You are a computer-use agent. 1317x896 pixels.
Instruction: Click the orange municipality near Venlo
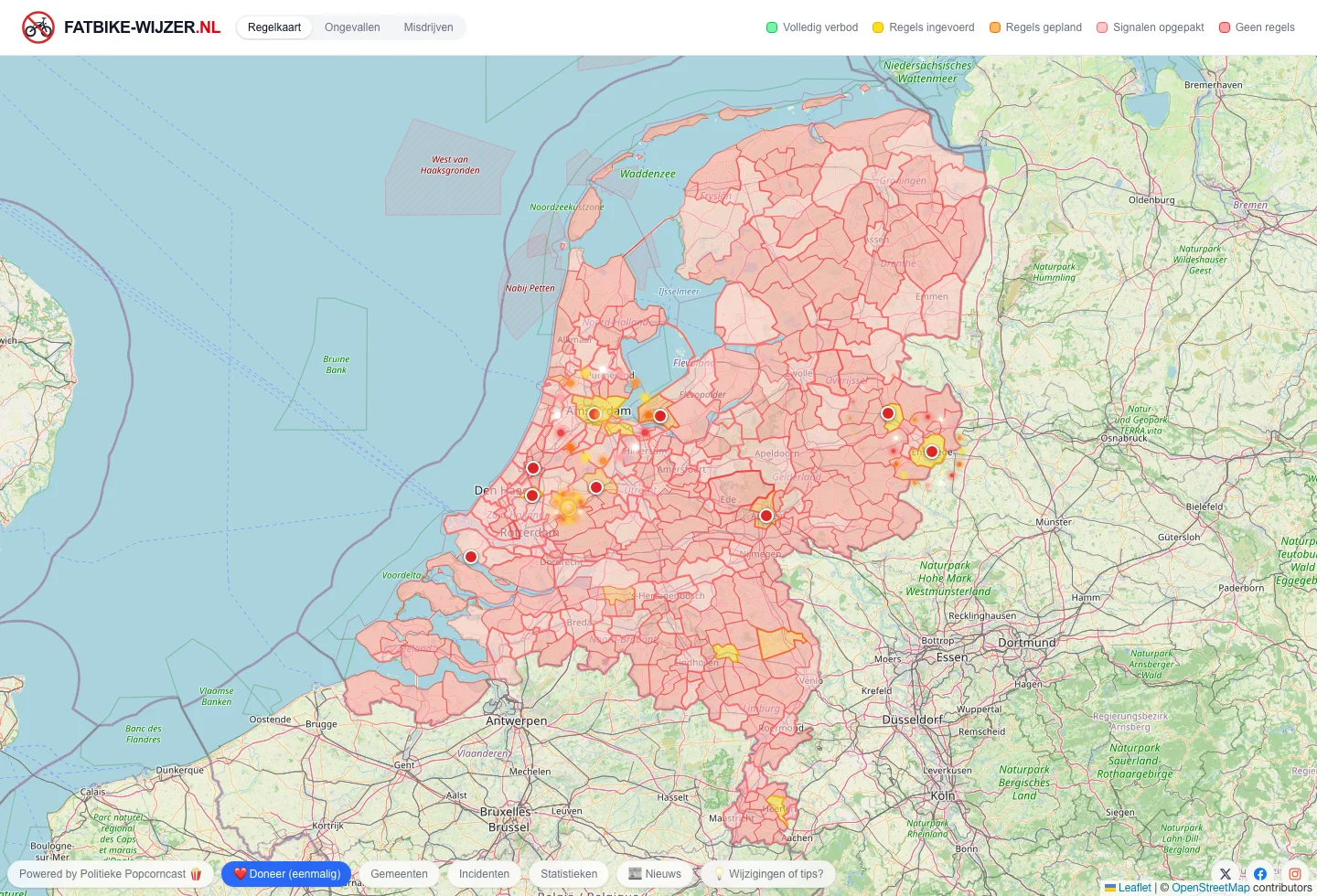(x=779, y=644)
